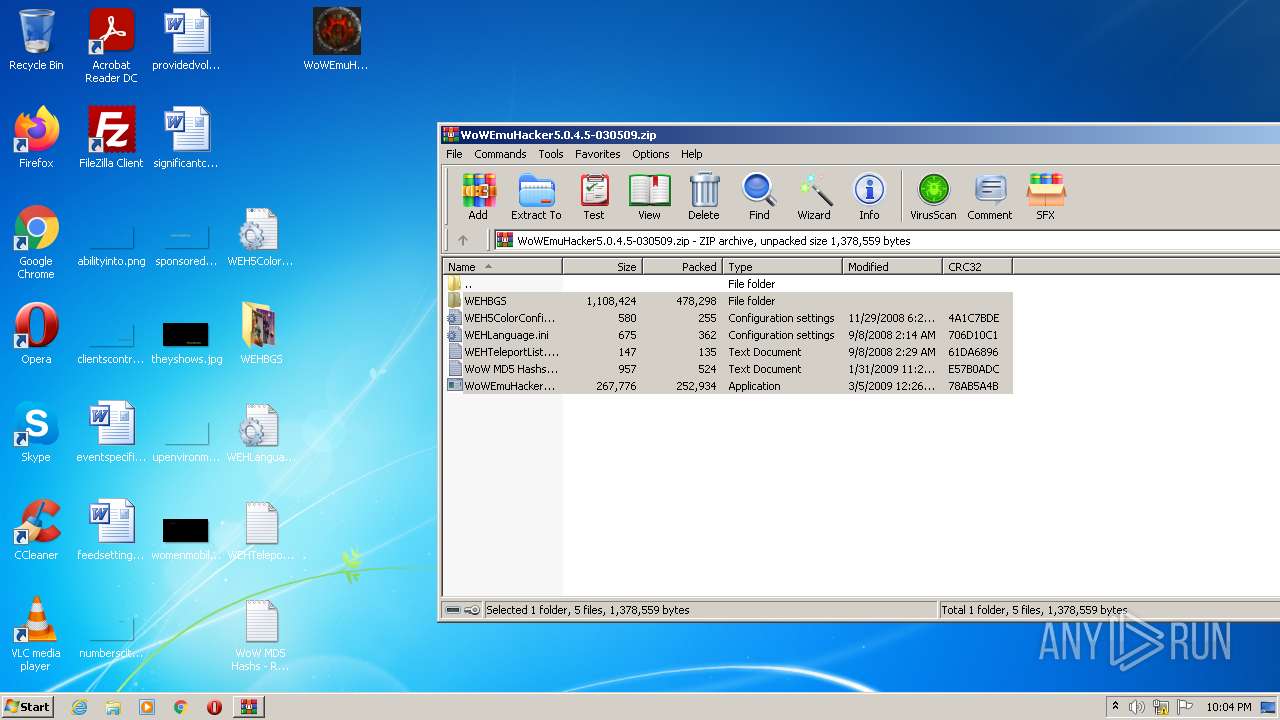Select the Opera desktop shortcut
This screenshot has width=1280, height=720.
click(36, 334)
